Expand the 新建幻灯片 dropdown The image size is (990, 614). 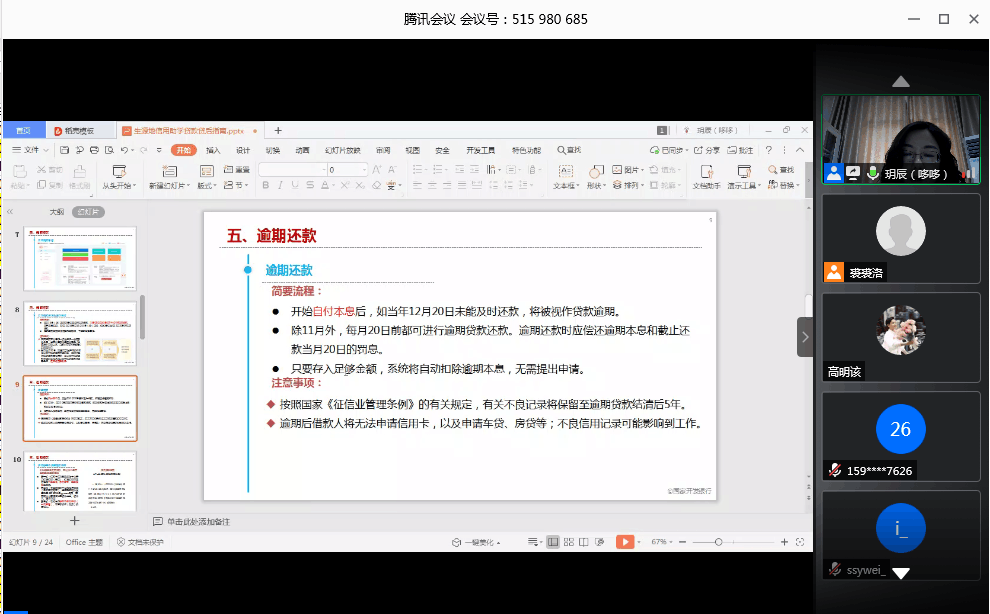(x=167, y=186)
